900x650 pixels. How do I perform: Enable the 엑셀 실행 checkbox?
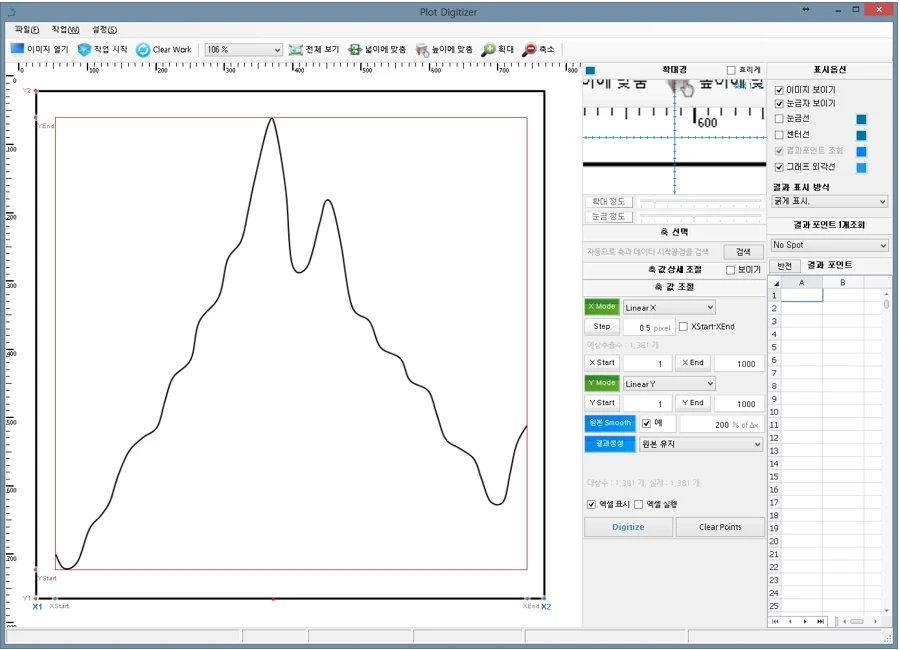[638, 504]
